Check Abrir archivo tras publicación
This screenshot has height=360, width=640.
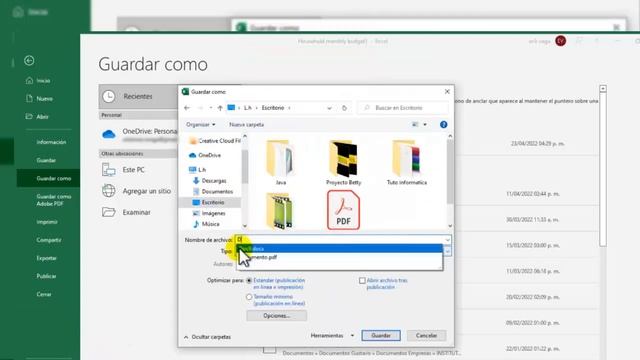pos(362,281)
